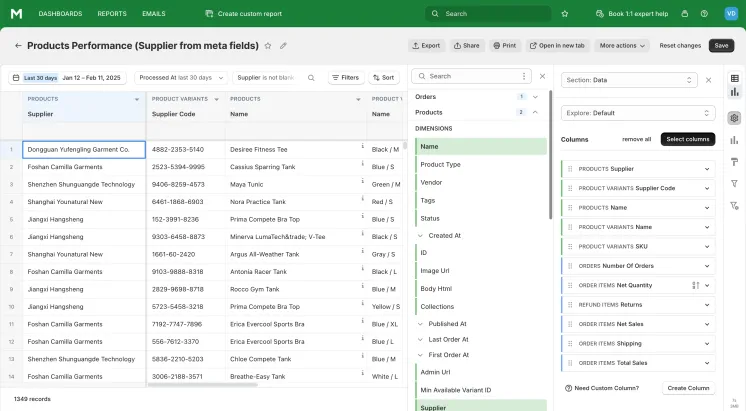
Task: Open Processed At last 30 days dropdown
Action: click(181, 78)
